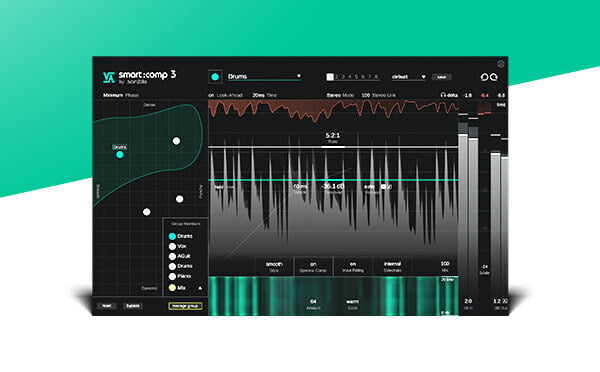This screenshot has height=372, width=600.
Task: Toggle delta listening mode
Action: 449,95
